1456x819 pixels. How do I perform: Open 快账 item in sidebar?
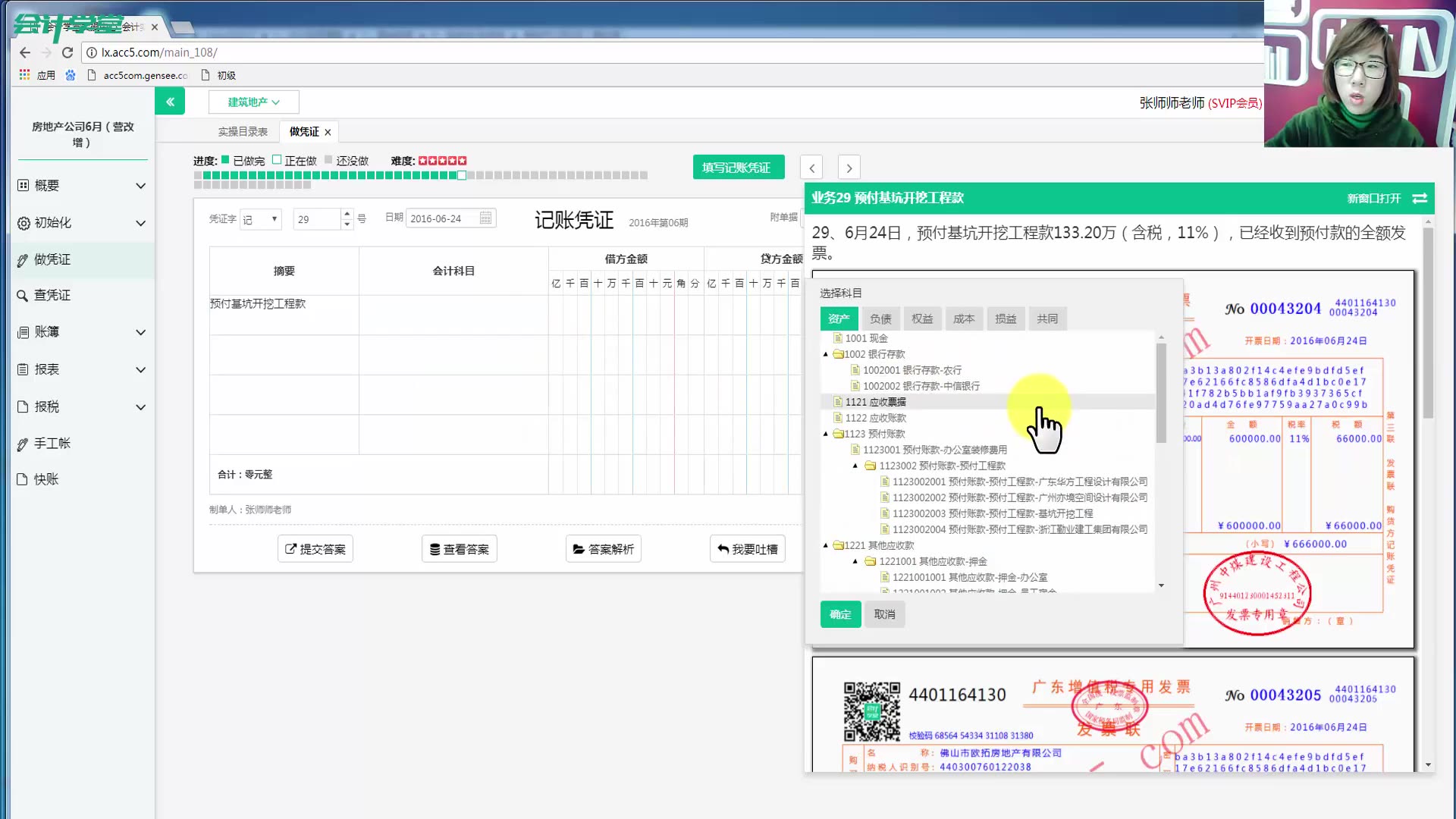point(82,479)
